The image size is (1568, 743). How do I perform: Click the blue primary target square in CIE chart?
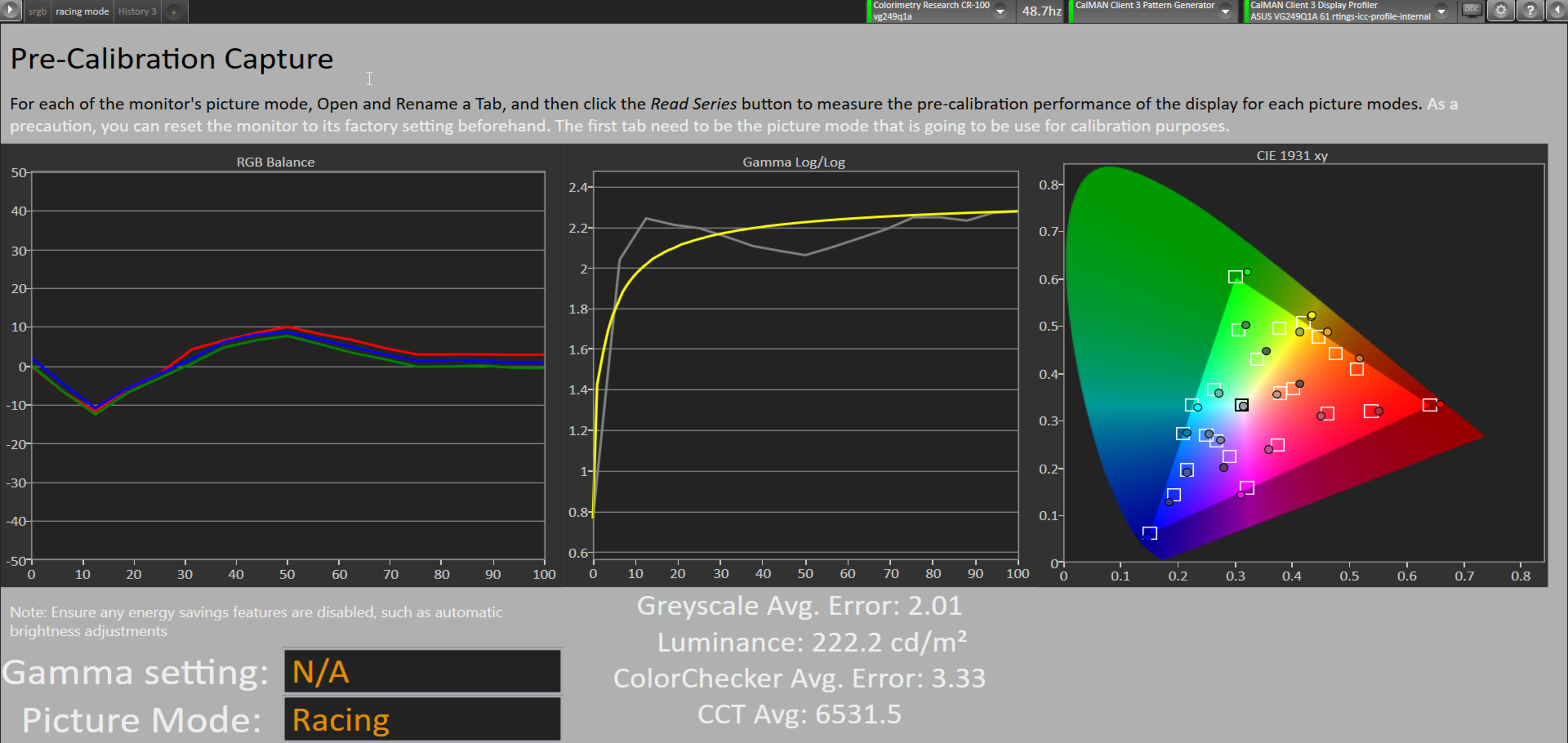coord(1149,534)
